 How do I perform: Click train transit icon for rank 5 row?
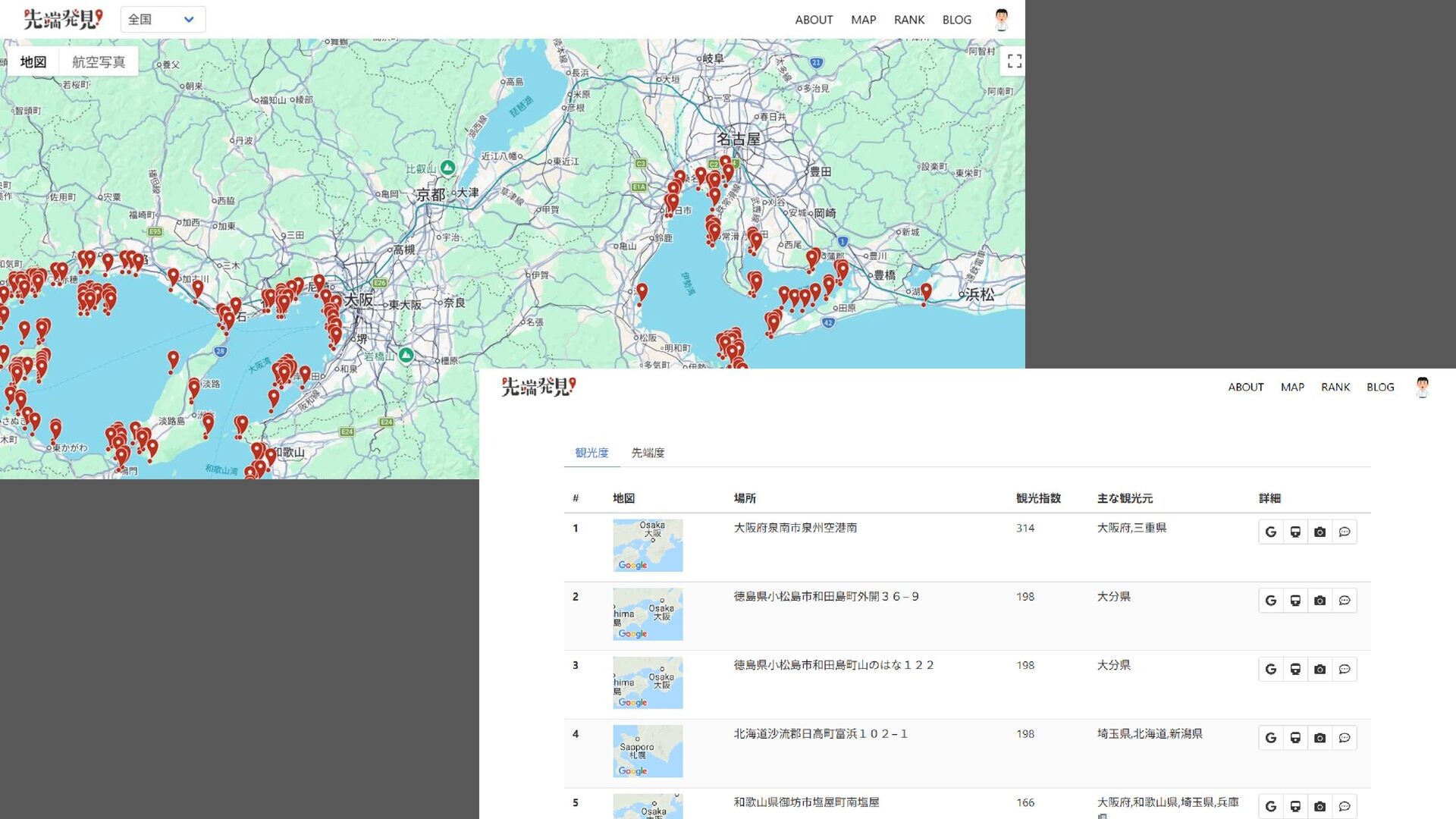(x=1295, y=806)
